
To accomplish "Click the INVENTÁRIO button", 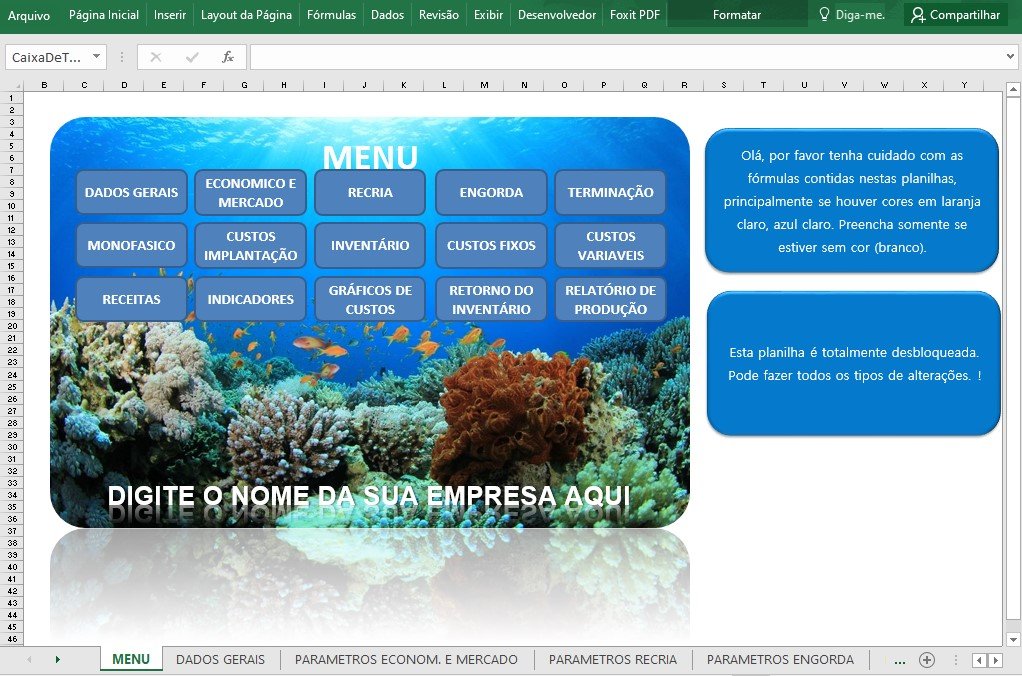I will [370, 245].
